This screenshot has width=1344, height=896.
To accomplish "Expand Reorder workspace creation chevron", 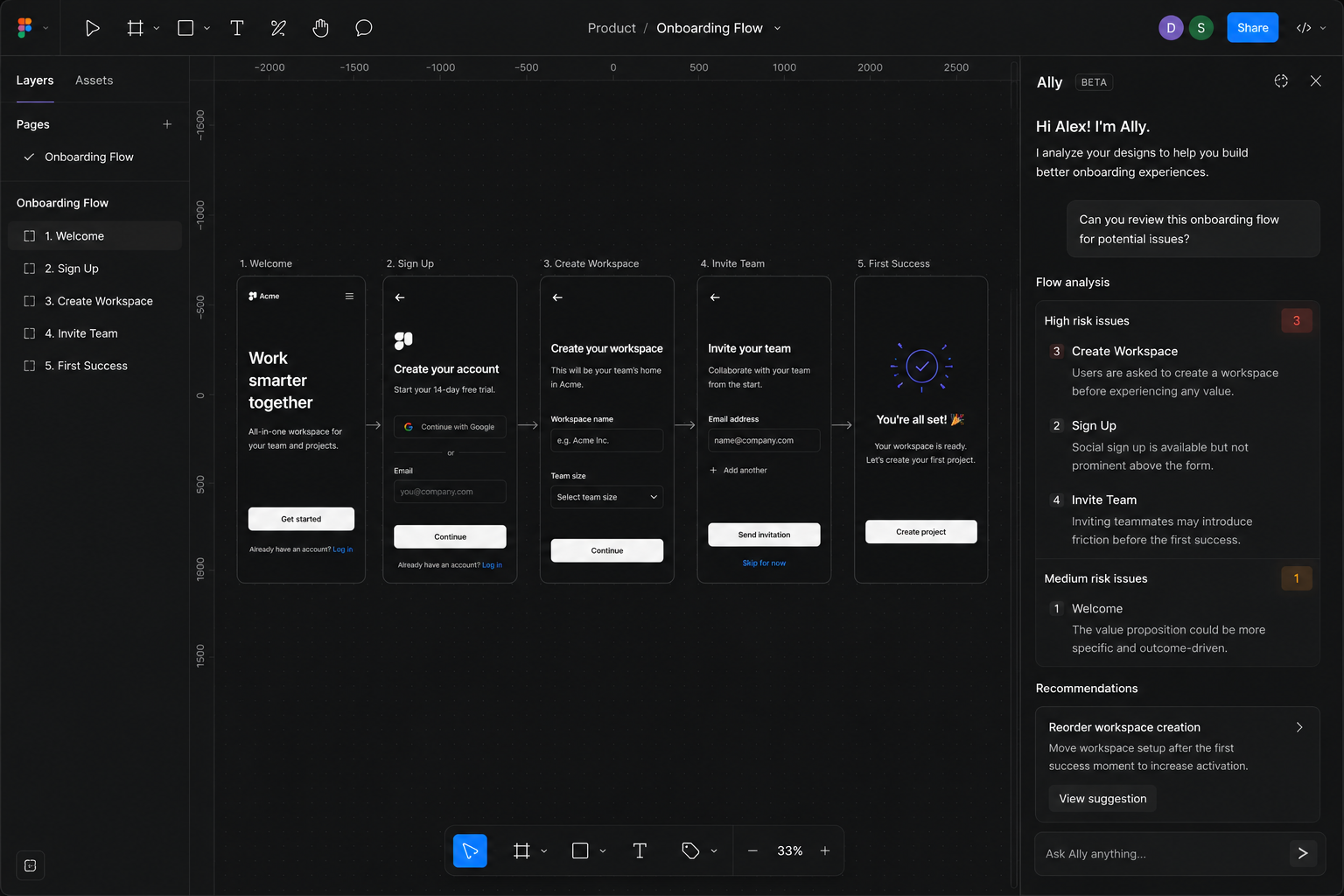I will pos(1299,727).
